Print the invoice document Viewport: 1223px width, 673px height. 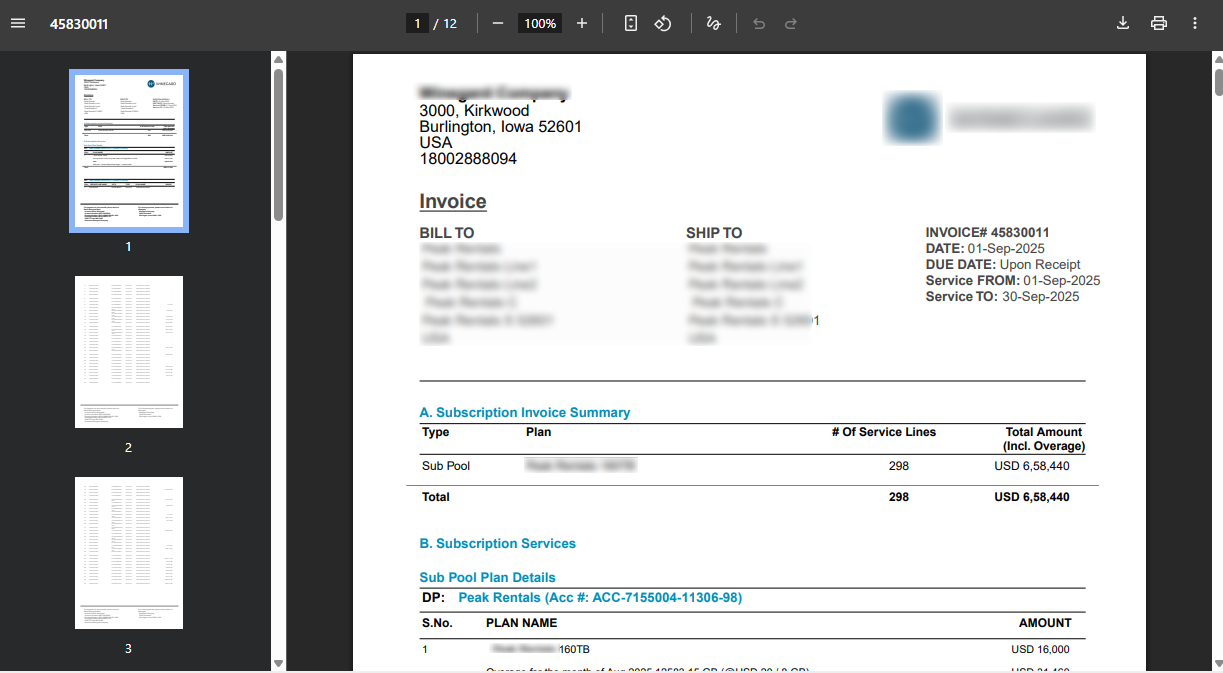click(x=1159, y=23)
